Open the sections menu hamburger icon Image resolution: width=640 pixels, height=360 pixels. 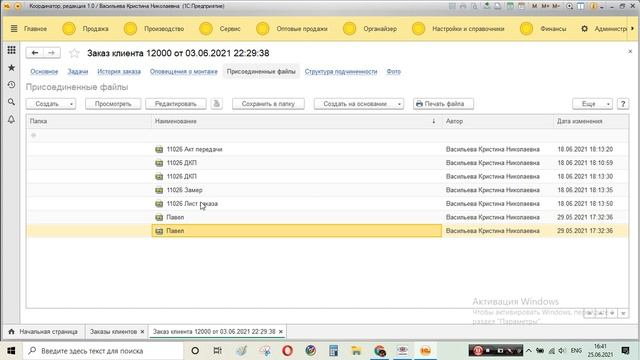tap(14, 29)
